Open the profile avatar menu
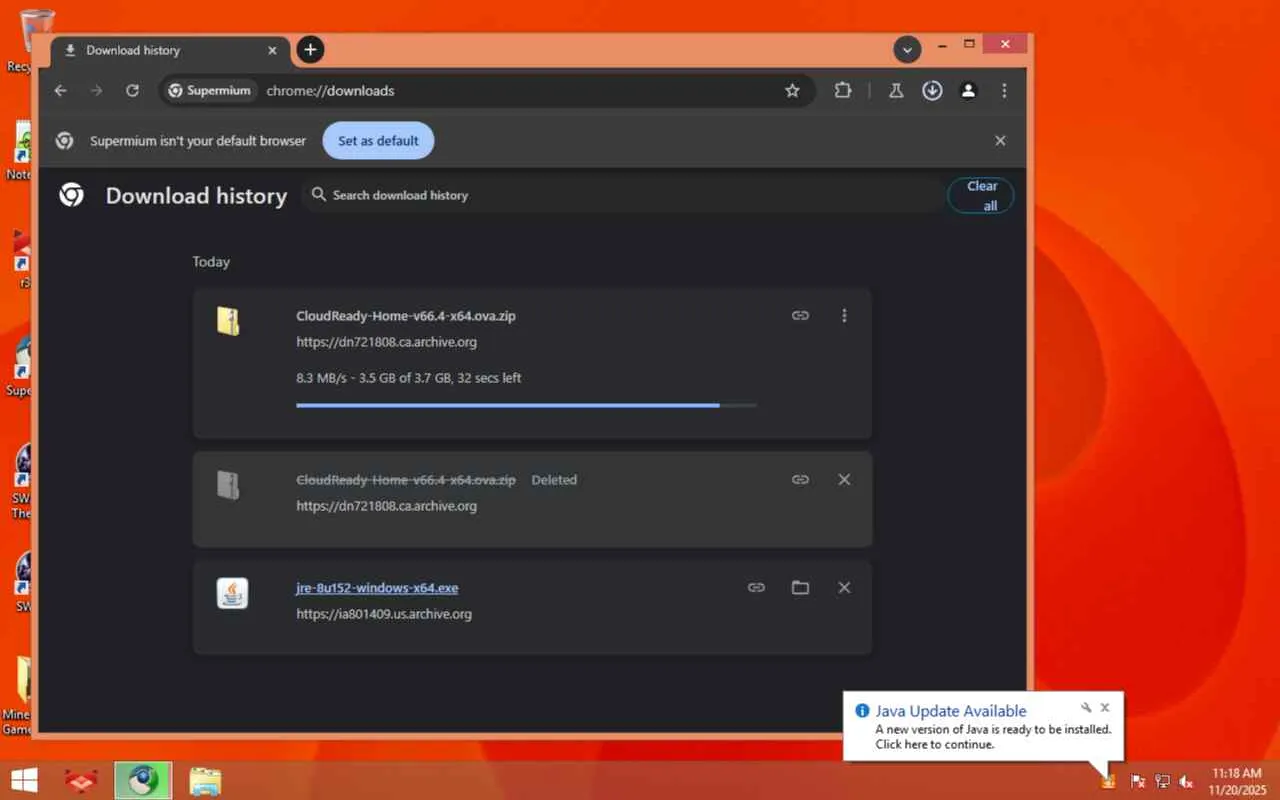This screenshot has height=800, width=1280. (x=968, y=91)
